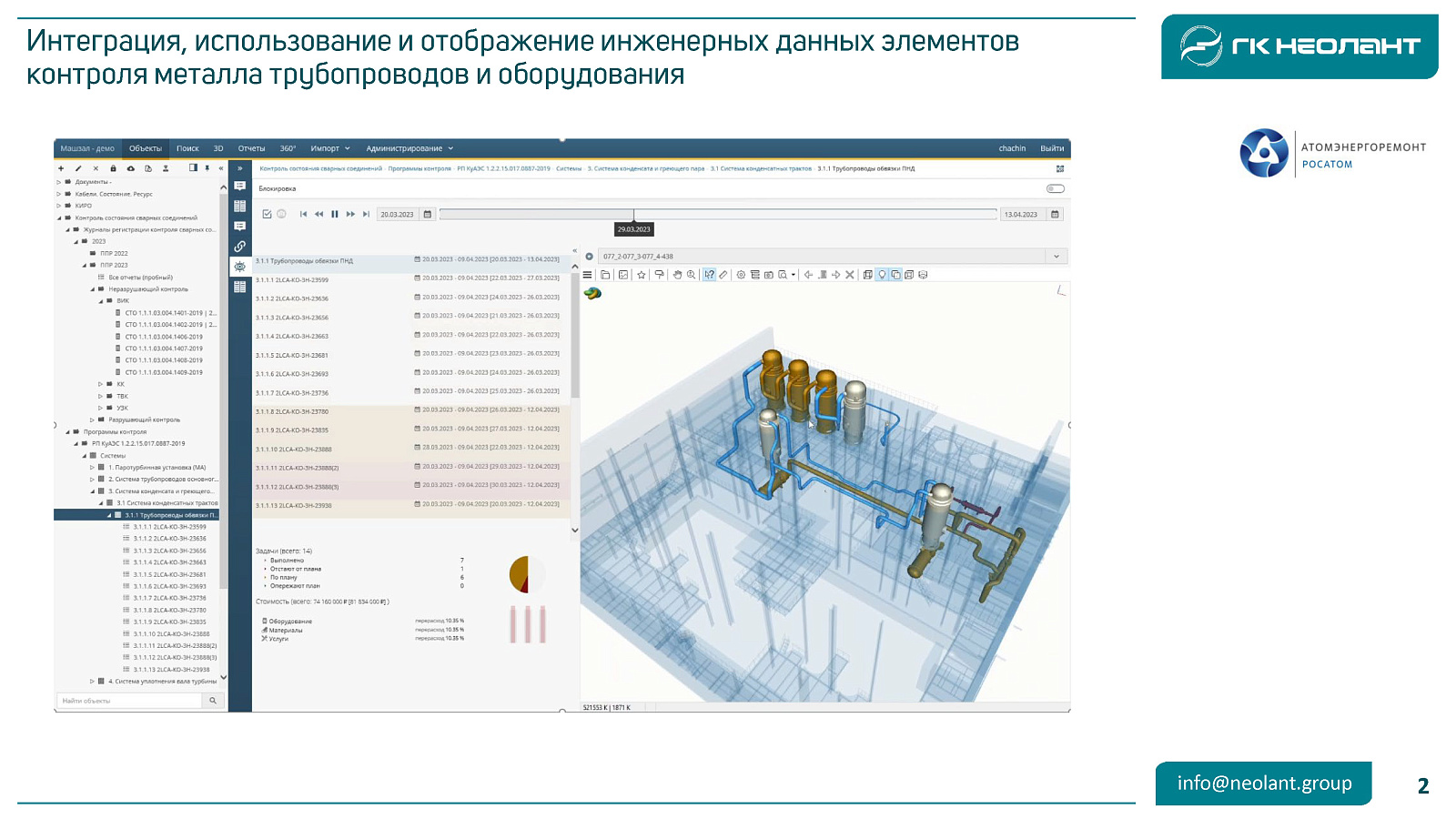Activate the measure ruler tool

[723, 275]
